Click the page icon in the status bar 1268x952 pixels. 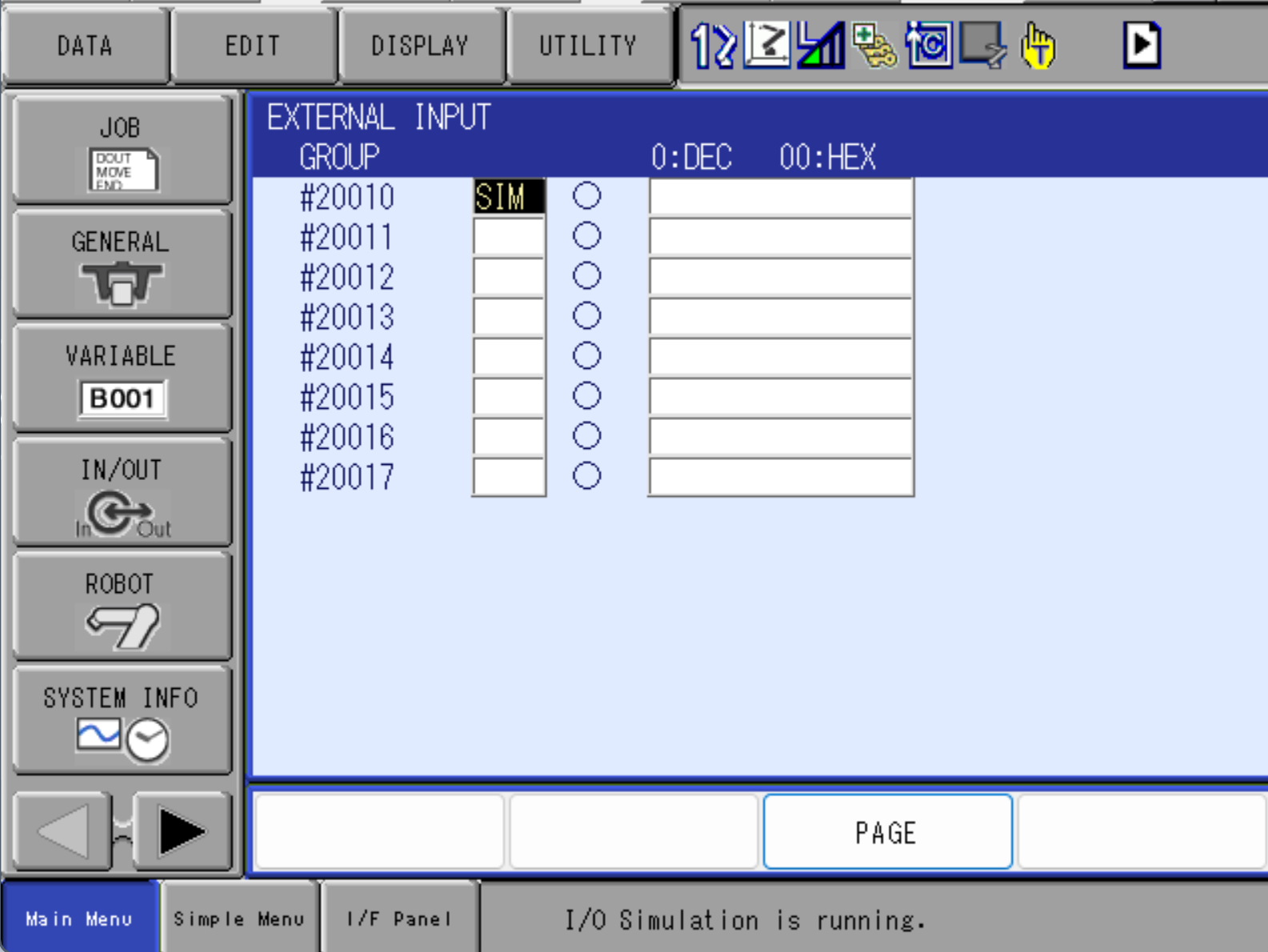[x=1142, y=45]
